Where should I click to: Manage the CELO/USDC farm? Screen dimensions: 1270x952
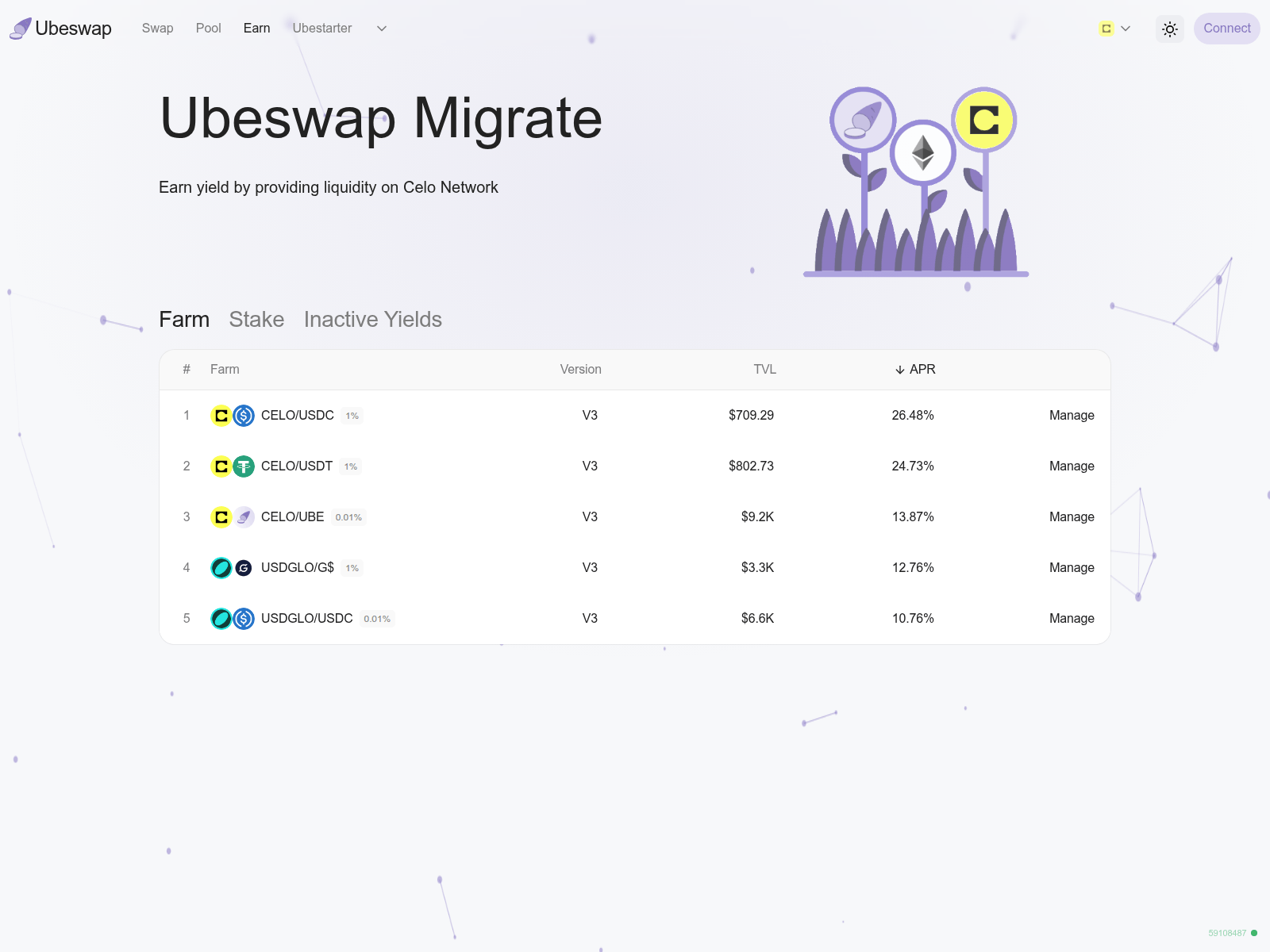pyautogui.click(x=1072, y=415)
